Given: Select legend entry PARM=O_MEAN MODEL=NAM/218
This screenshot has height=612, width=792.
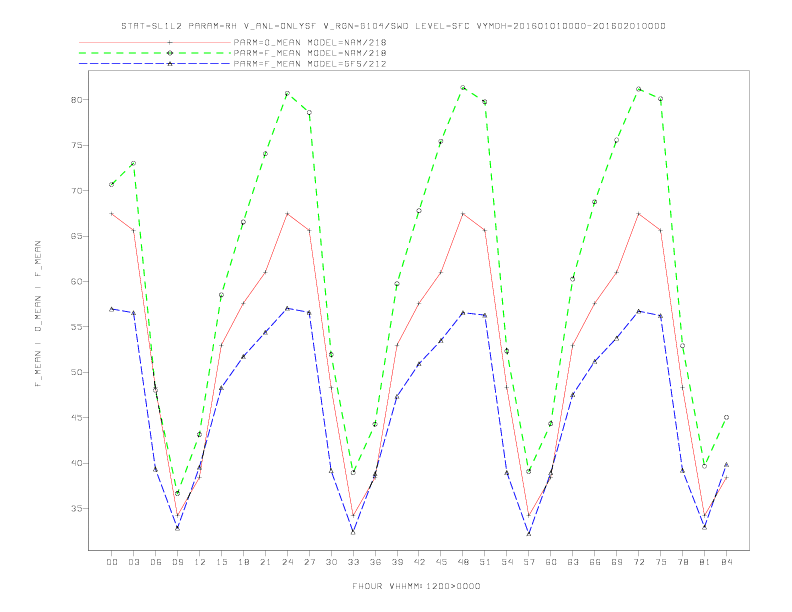Looking at the screenshot, I should click(310, 42).
